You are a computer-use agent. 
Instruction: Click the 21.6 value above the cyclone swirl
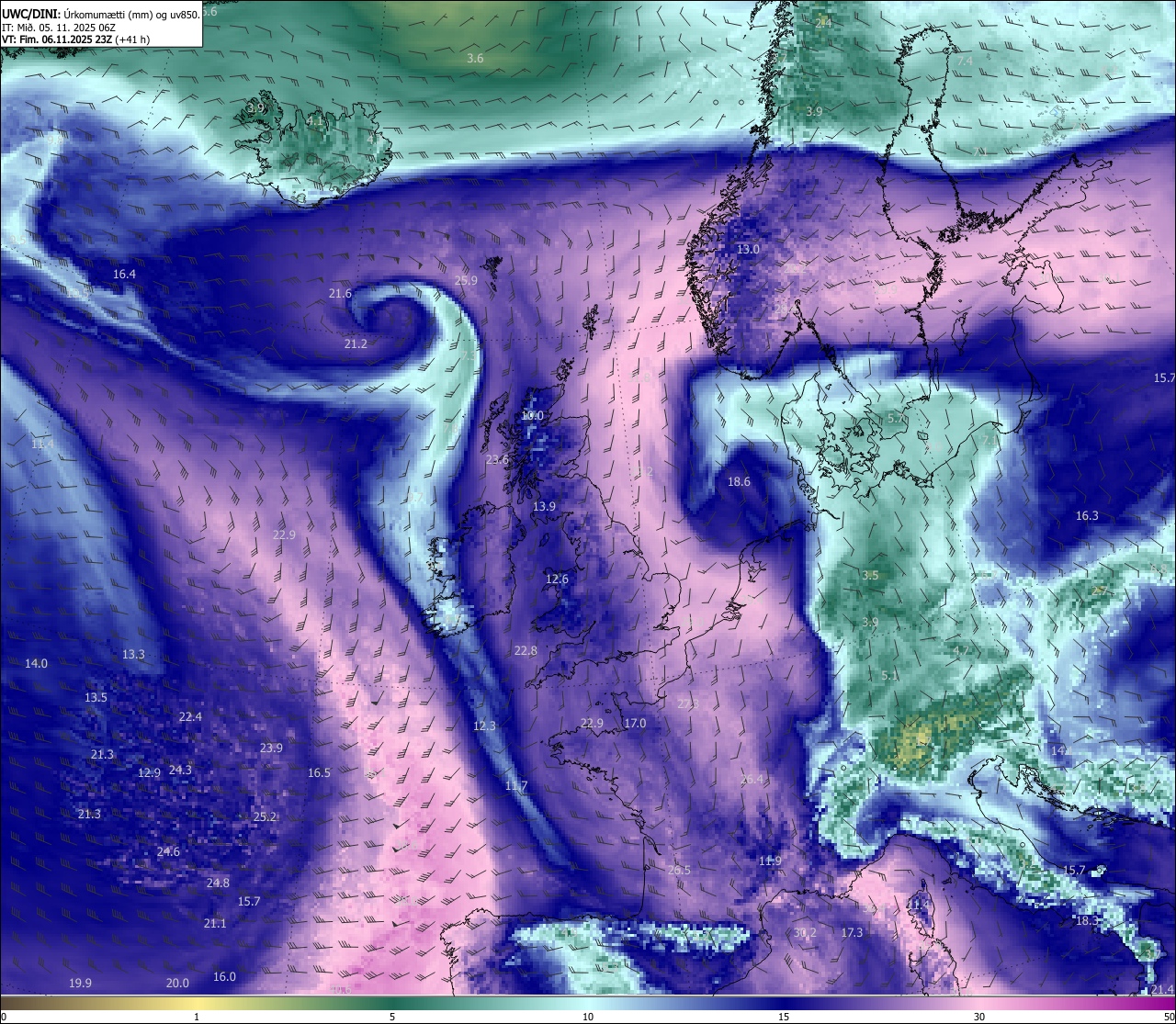(x=340, y=294)
